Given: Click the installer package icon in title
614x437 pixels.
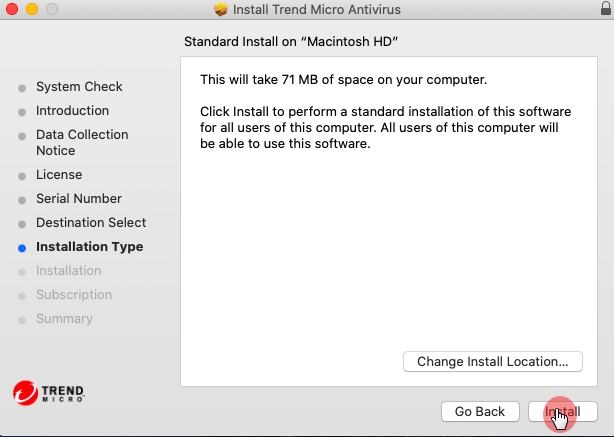Looking at the screenshot, I should (221, 9).
